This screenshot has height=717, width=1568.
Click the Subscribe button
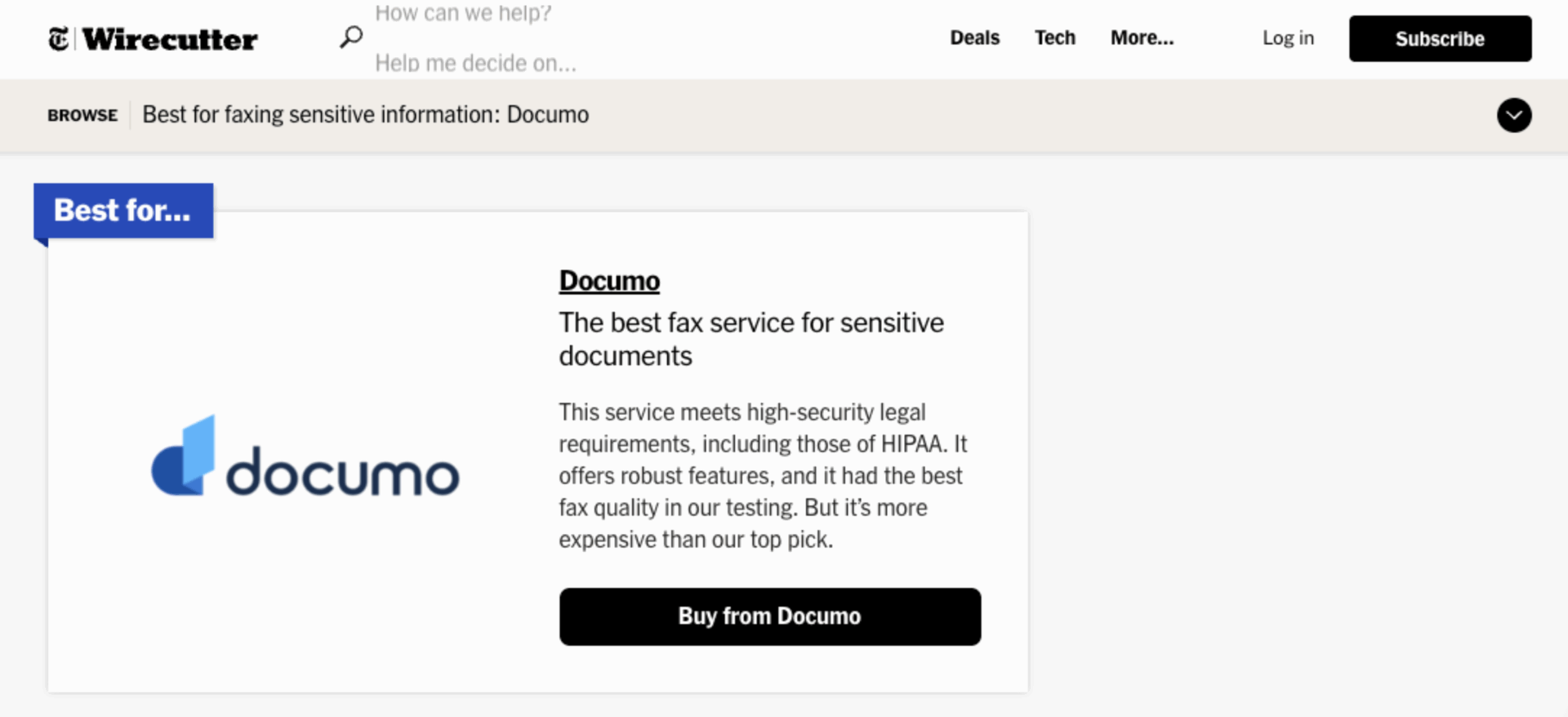(1440, 38)
